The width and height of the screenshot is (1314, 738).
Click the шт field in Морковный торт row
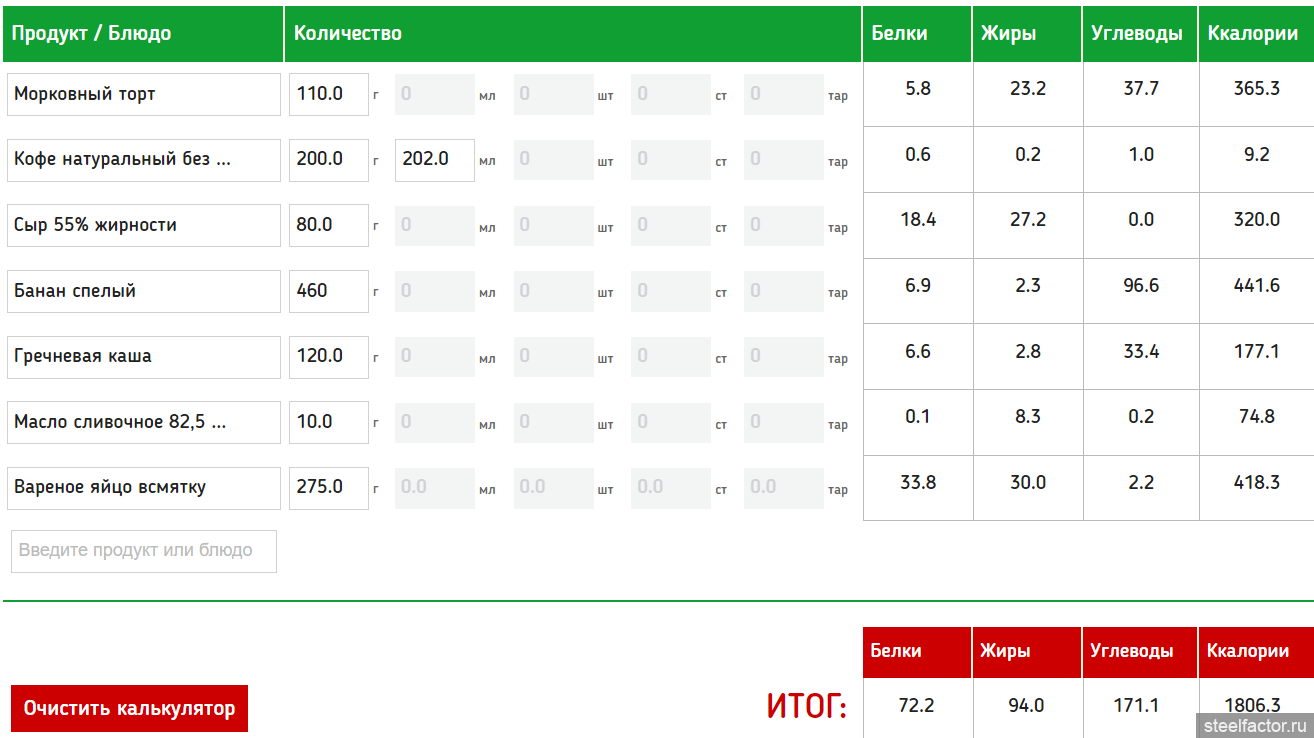tap(554, 94)
